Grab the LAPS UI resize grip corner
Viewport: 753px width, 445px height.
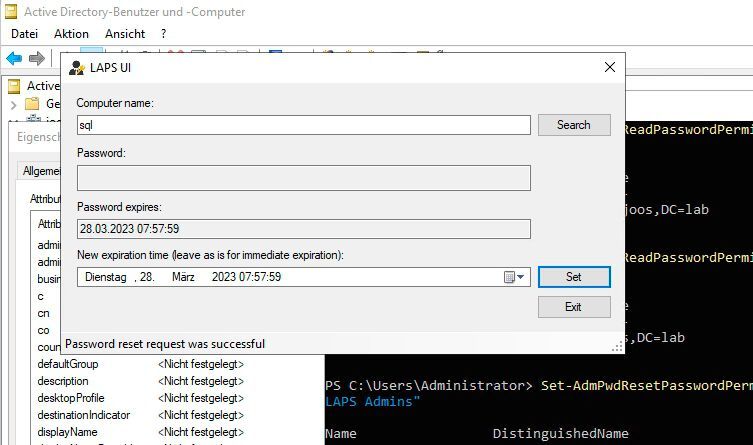pyautogui.click(x=618, y=347)
